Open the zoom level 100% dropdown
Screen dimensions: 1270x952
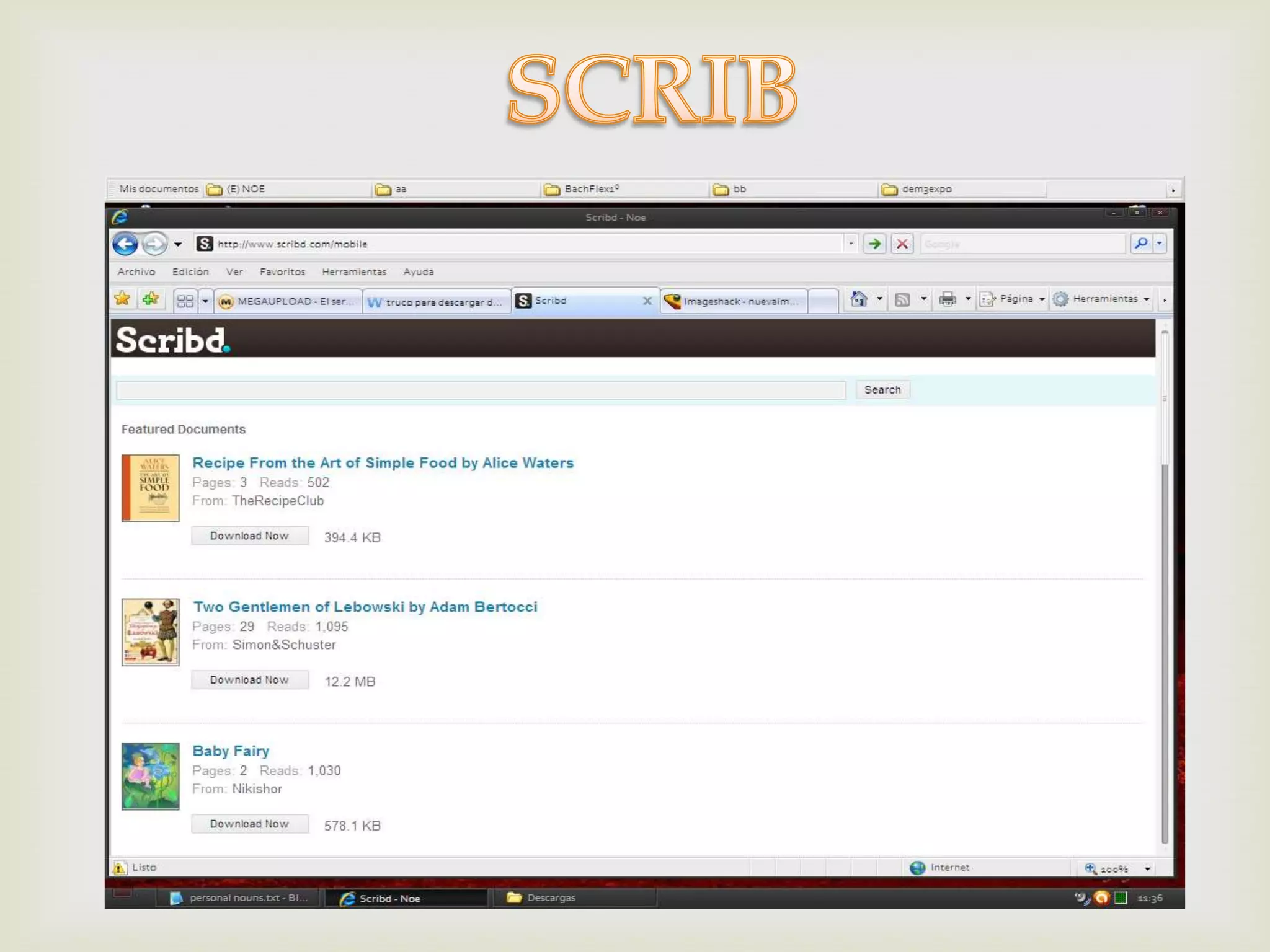click(1147, 869)
